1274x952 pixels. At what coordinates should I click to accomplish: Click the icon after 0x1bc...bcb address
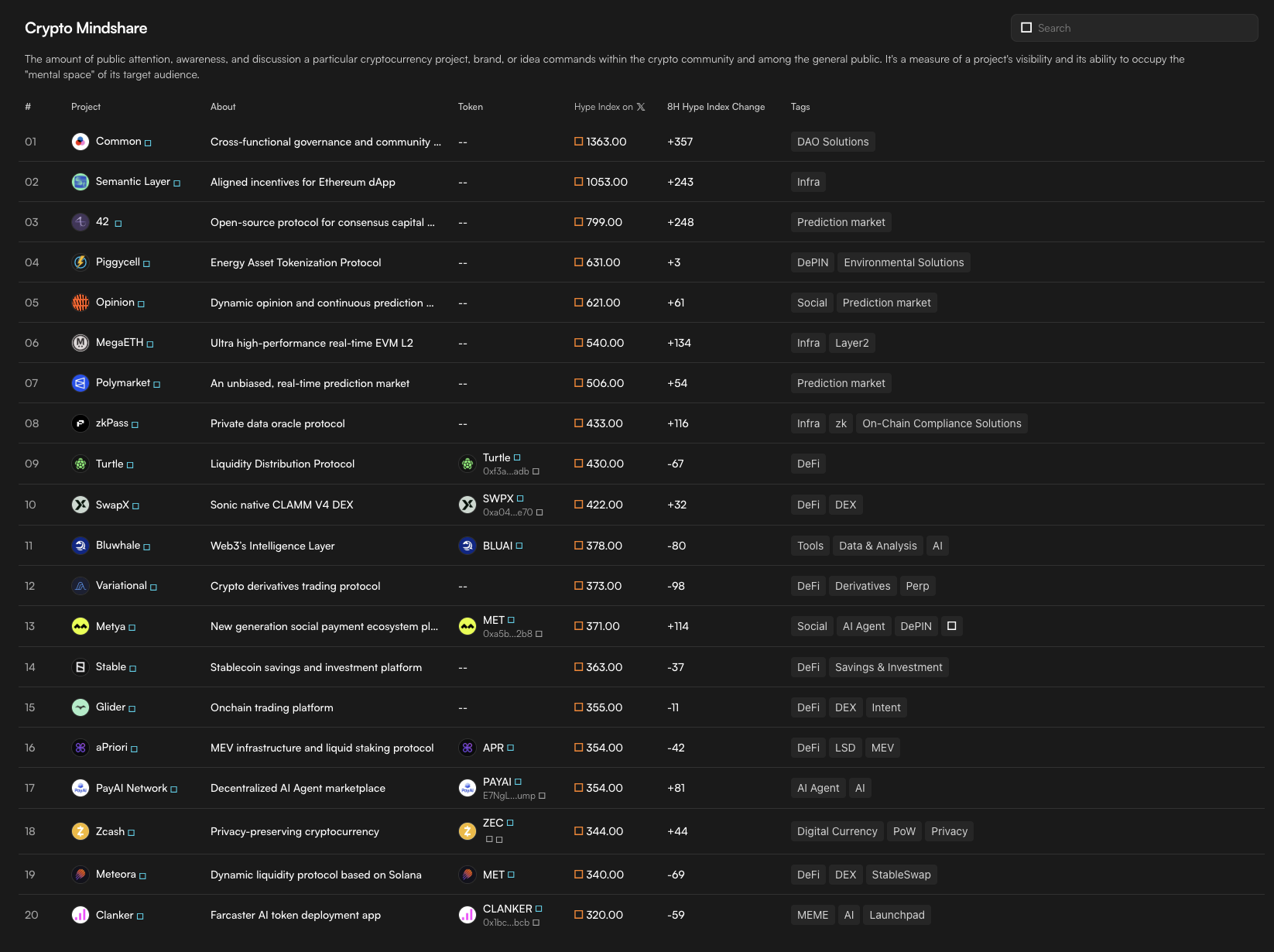tap(536, 923)
